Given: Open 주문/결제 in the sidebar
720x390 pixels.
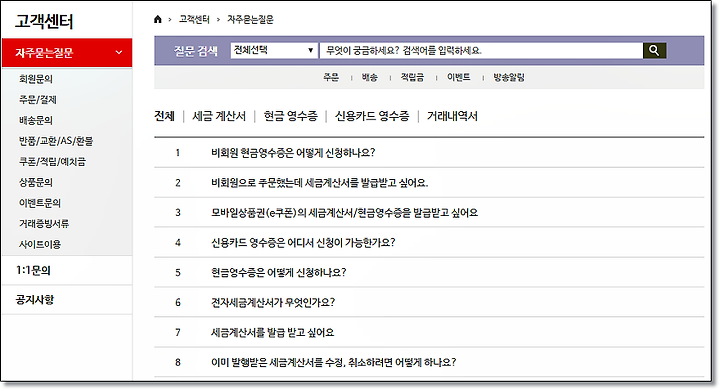Looking at the screenshot, I should coord(38,100).
